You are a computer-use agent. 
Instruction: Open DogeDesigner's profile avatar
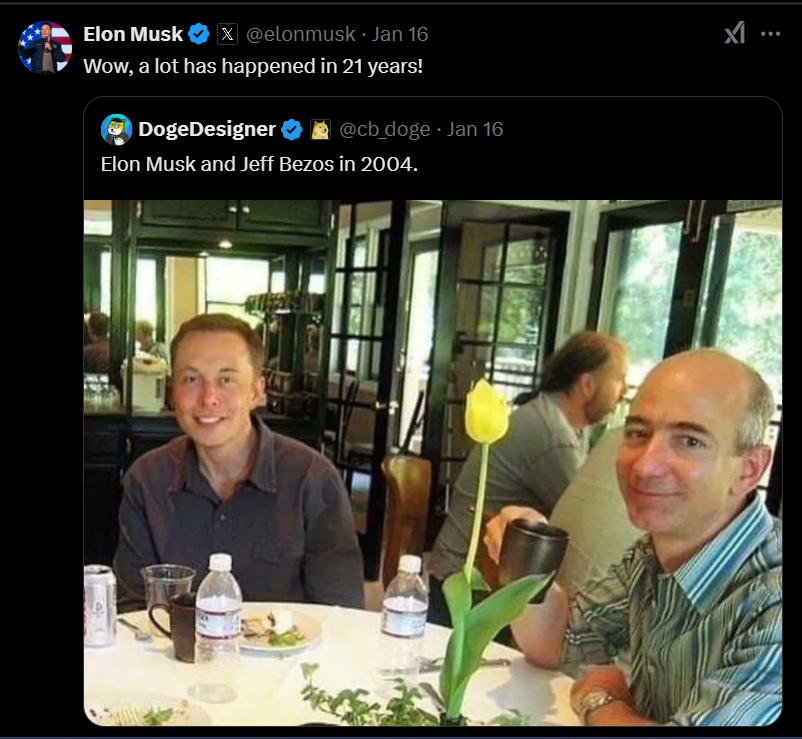tap(116, 129)
